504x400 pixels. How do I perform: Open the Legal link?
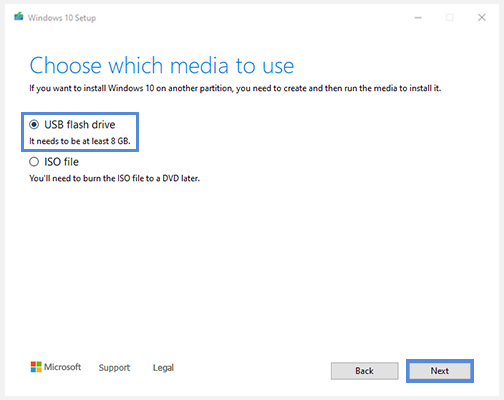pos(163,368)
